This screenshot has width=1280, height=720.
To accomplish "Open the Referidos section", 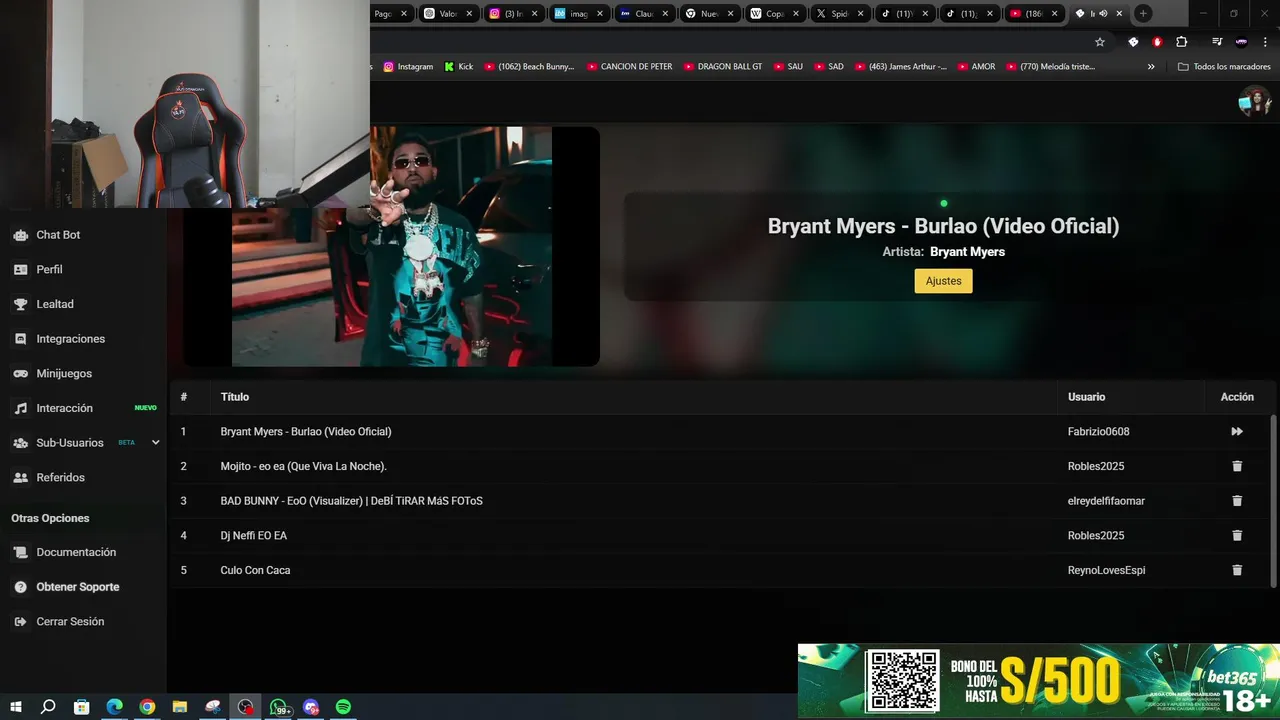I will (60, 477).
